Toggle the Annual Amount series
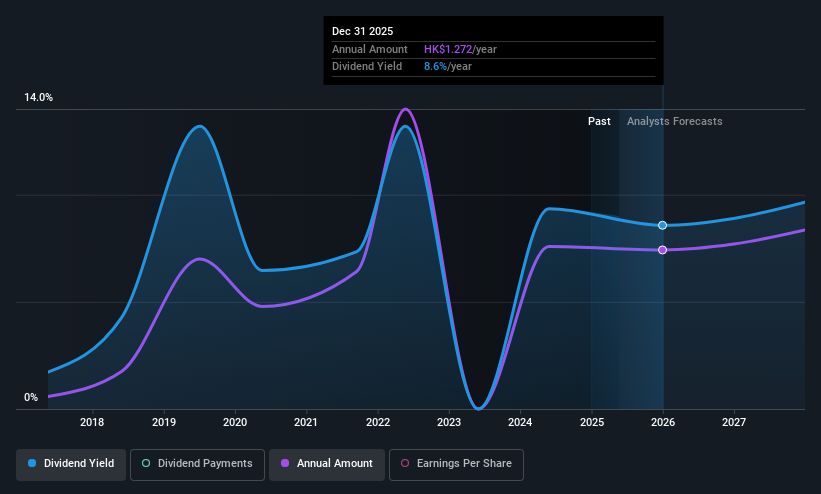 (327, 465)
